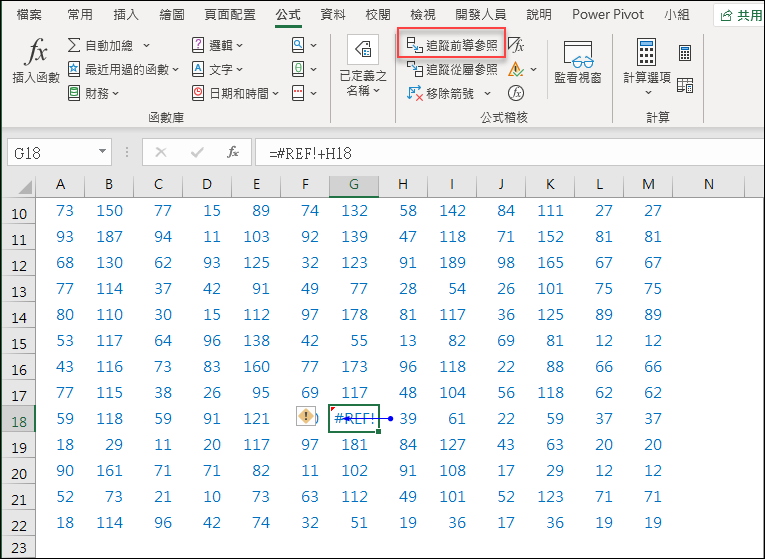This screenshot has height=559, width=765.
Task: Click Trace Dependents button
Action: click(x=452, y=69)
